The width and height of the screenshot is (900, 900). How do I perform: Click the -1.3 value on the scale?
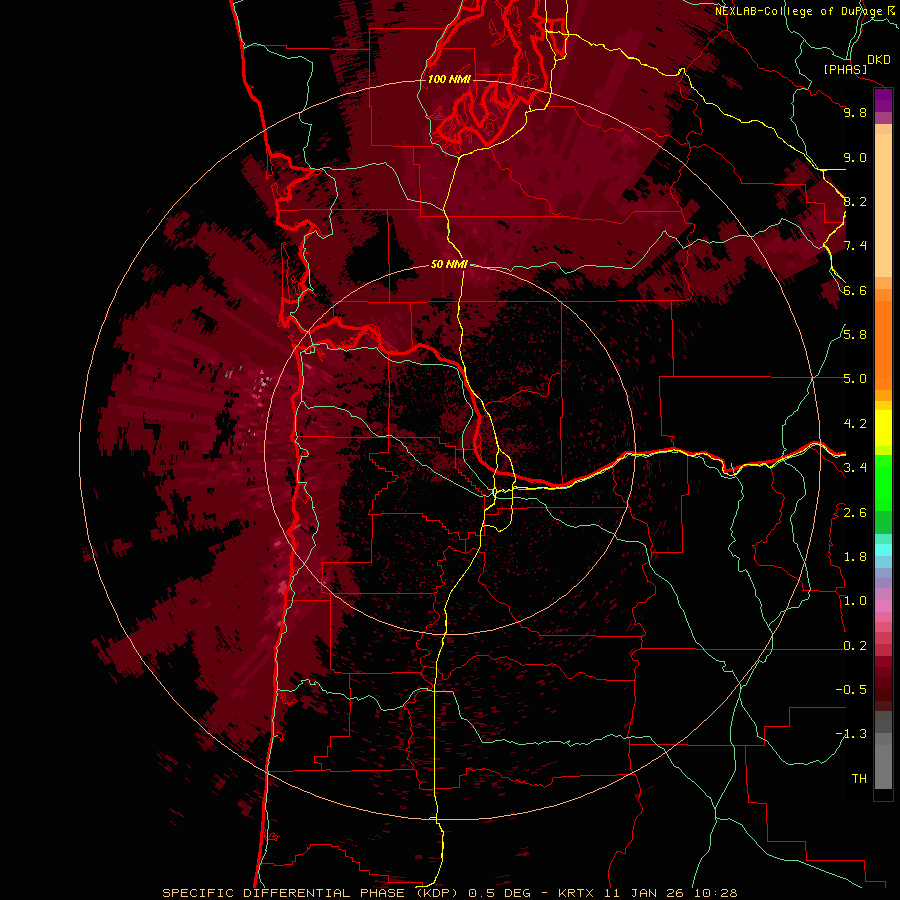point(851,734)
